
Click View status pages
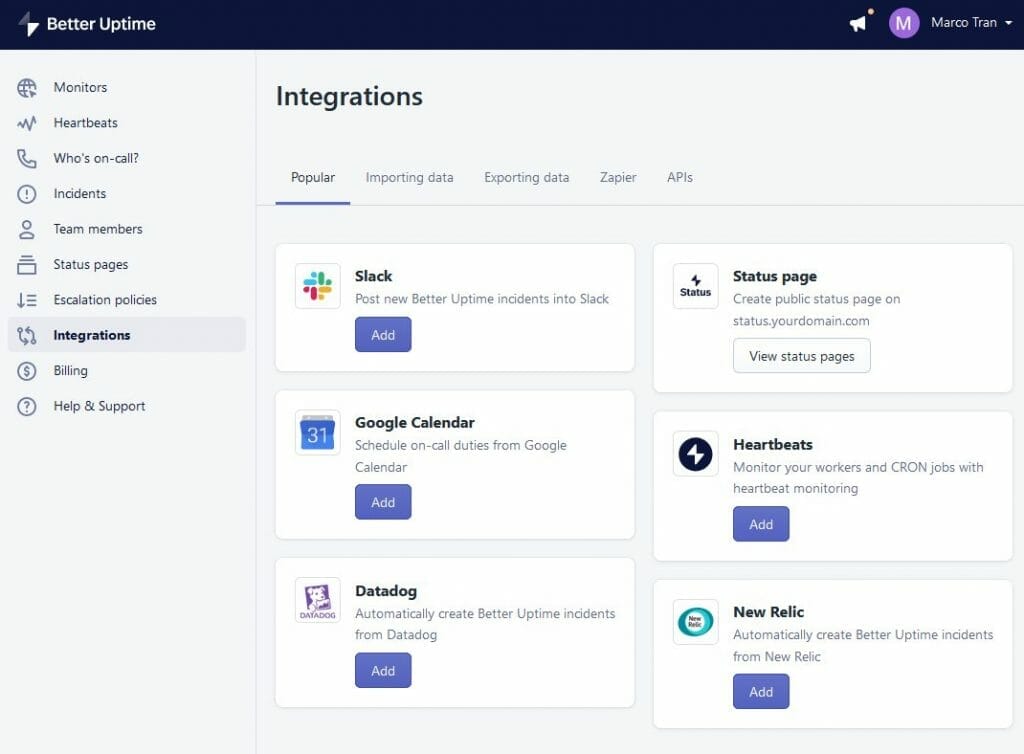coord(801,355)
